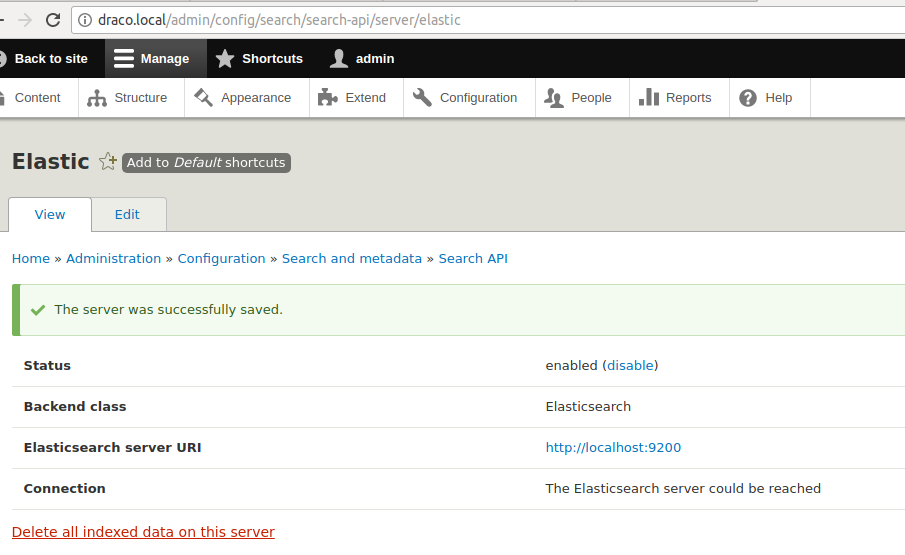
Task: Open the People menu label
Action: coord(591,98)
